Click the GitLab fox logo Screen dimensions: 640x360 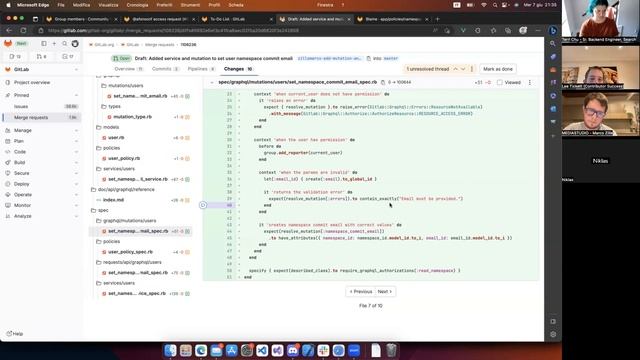coord(8,43)
